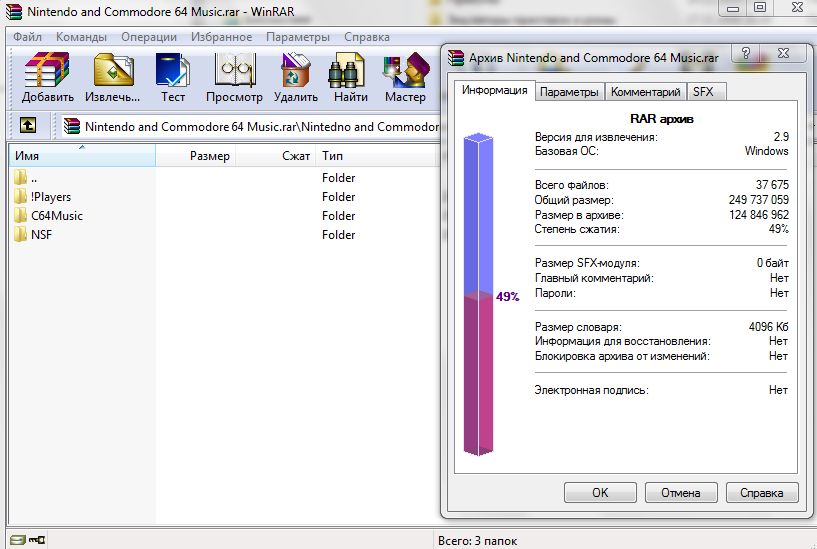Sort file list by Размер column
Viewport: 817px width, 549px height.
coord(195,155)
